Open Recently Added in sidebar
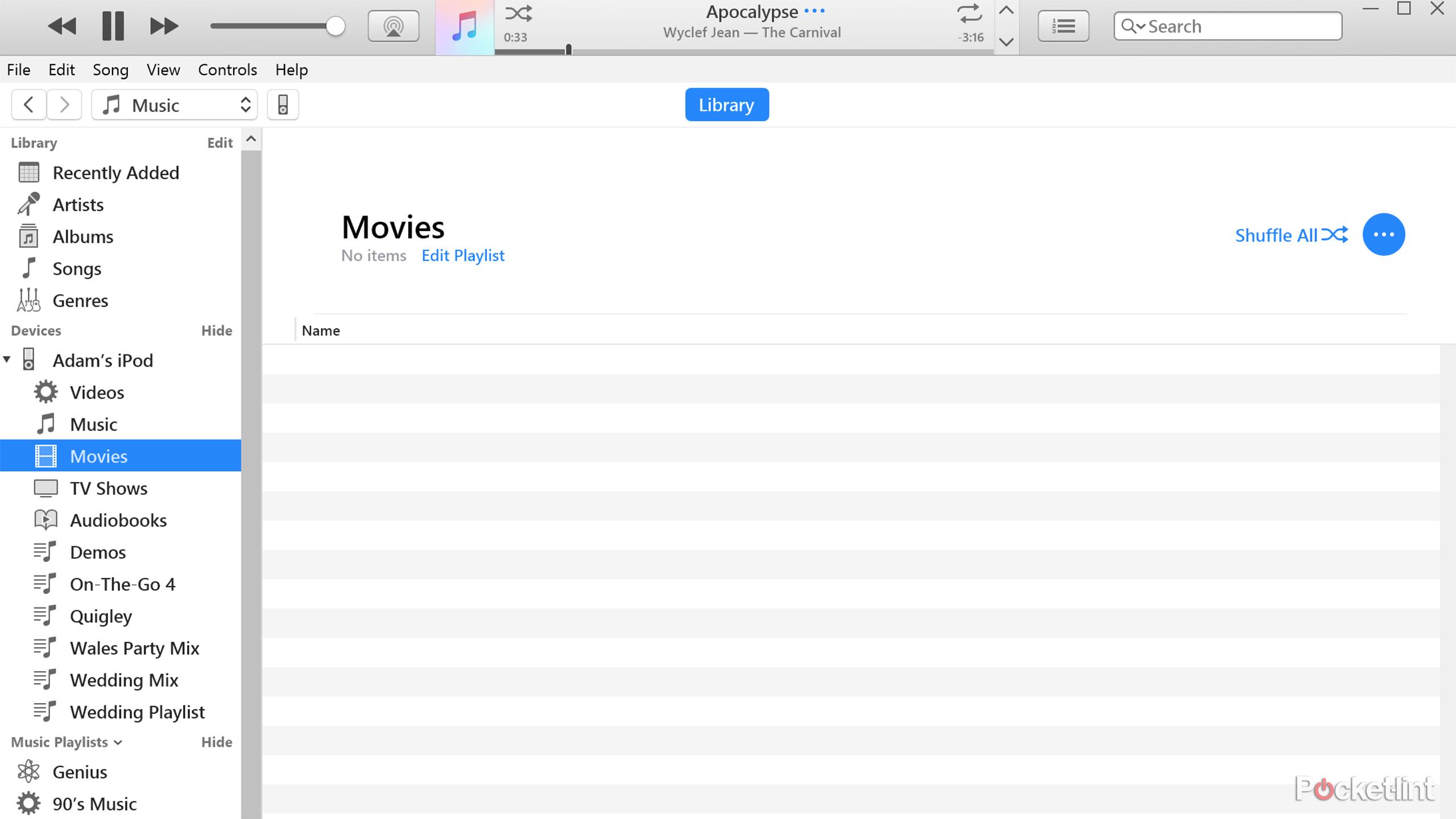1456x819 pixels. coord(121,173)
